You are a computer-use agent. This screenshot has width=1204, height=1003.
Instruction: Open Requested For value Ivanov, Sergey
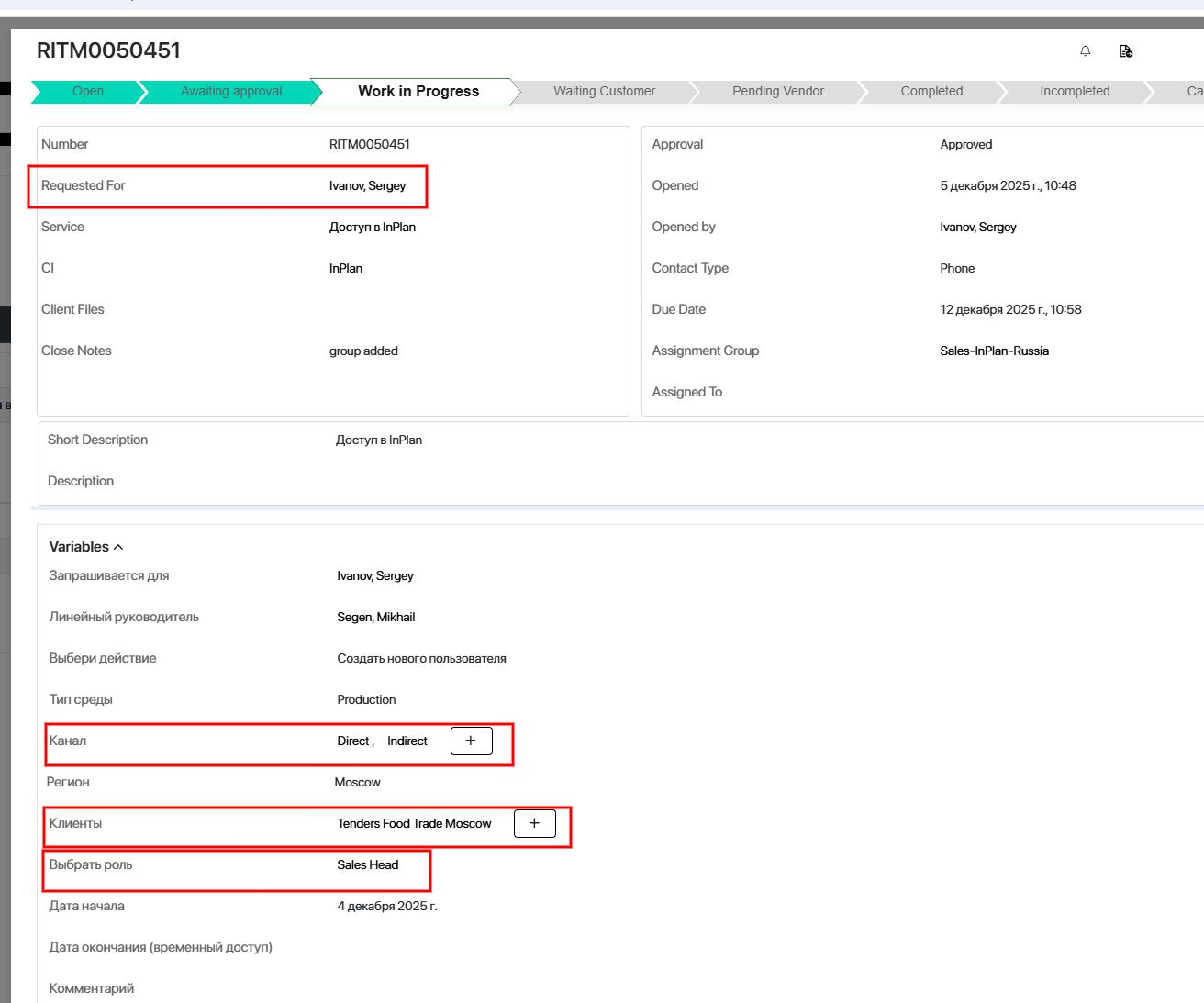[367, 185]
